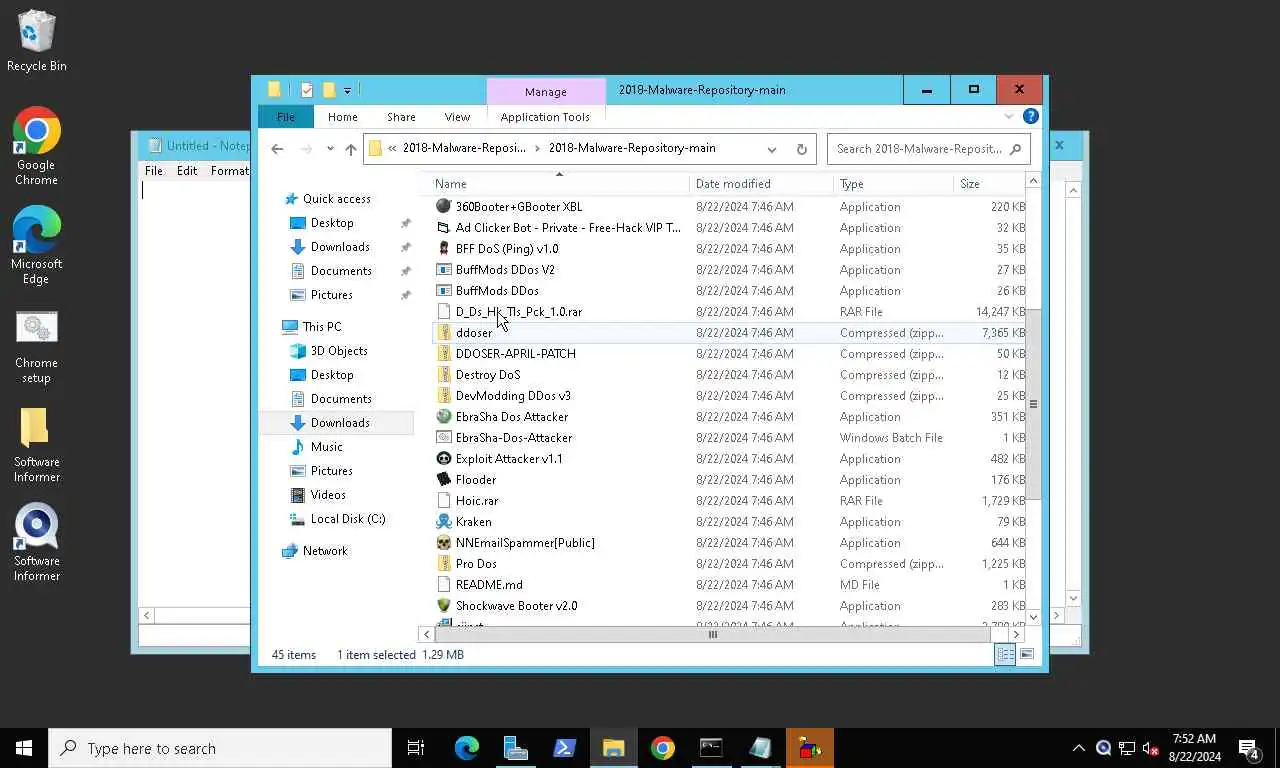Select the EbraSha-Dos-Attacker batch file icon
Screen dimensions: 1280x768
pyautogui.click(x=444, y=437)
